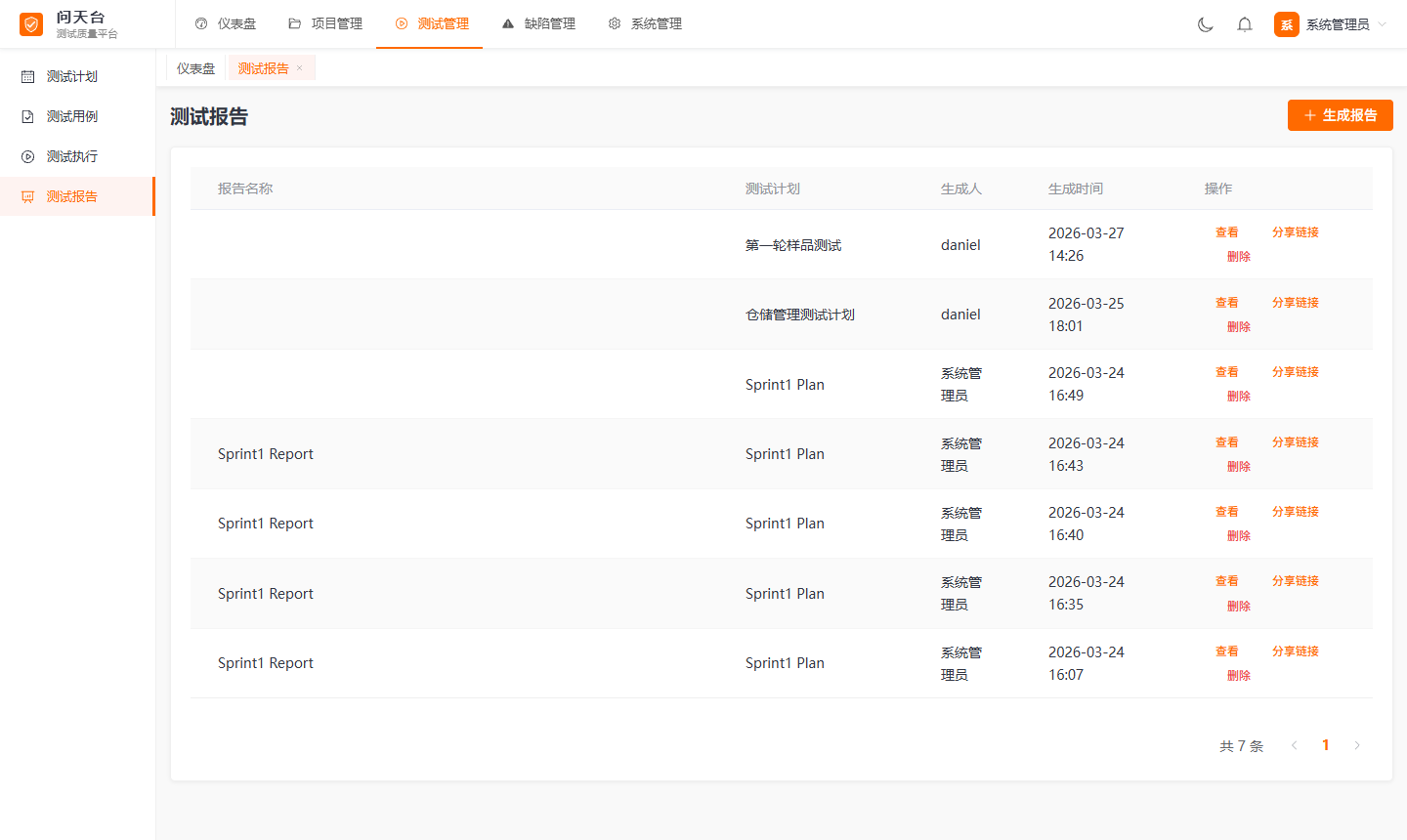The image size is (1407, 840).
Task: Share link for Sprint1 Report 16:07
Action: click(x=1296, y=651)
